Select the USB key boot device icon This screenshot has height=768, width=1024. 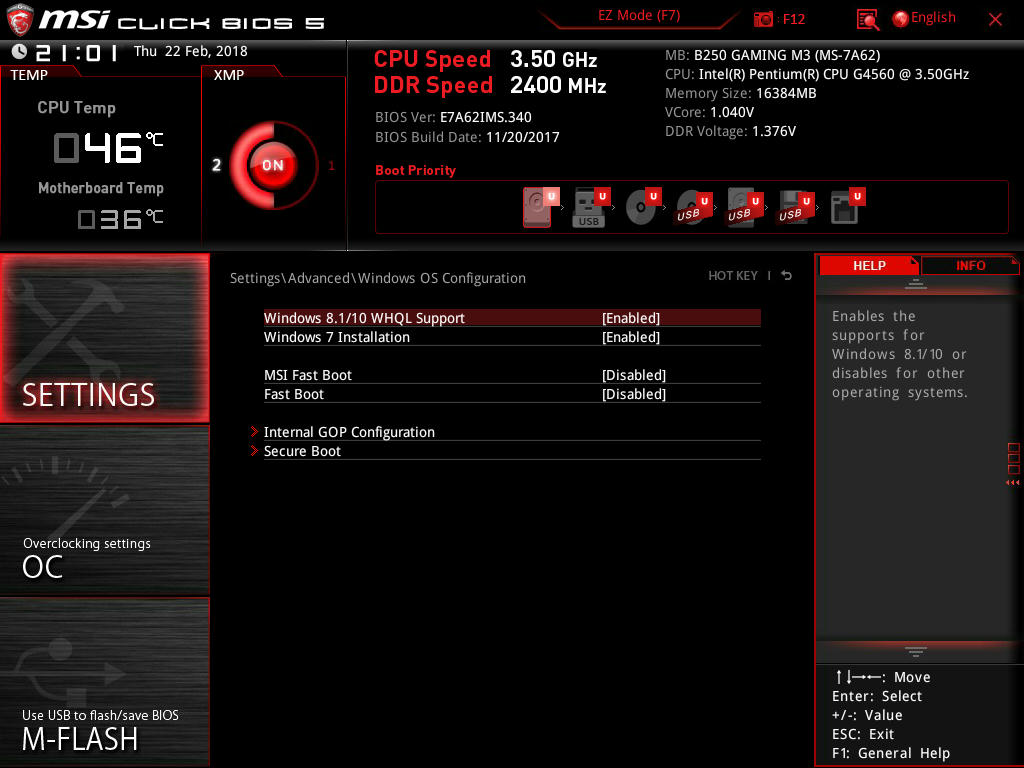[x=590, y=208]
